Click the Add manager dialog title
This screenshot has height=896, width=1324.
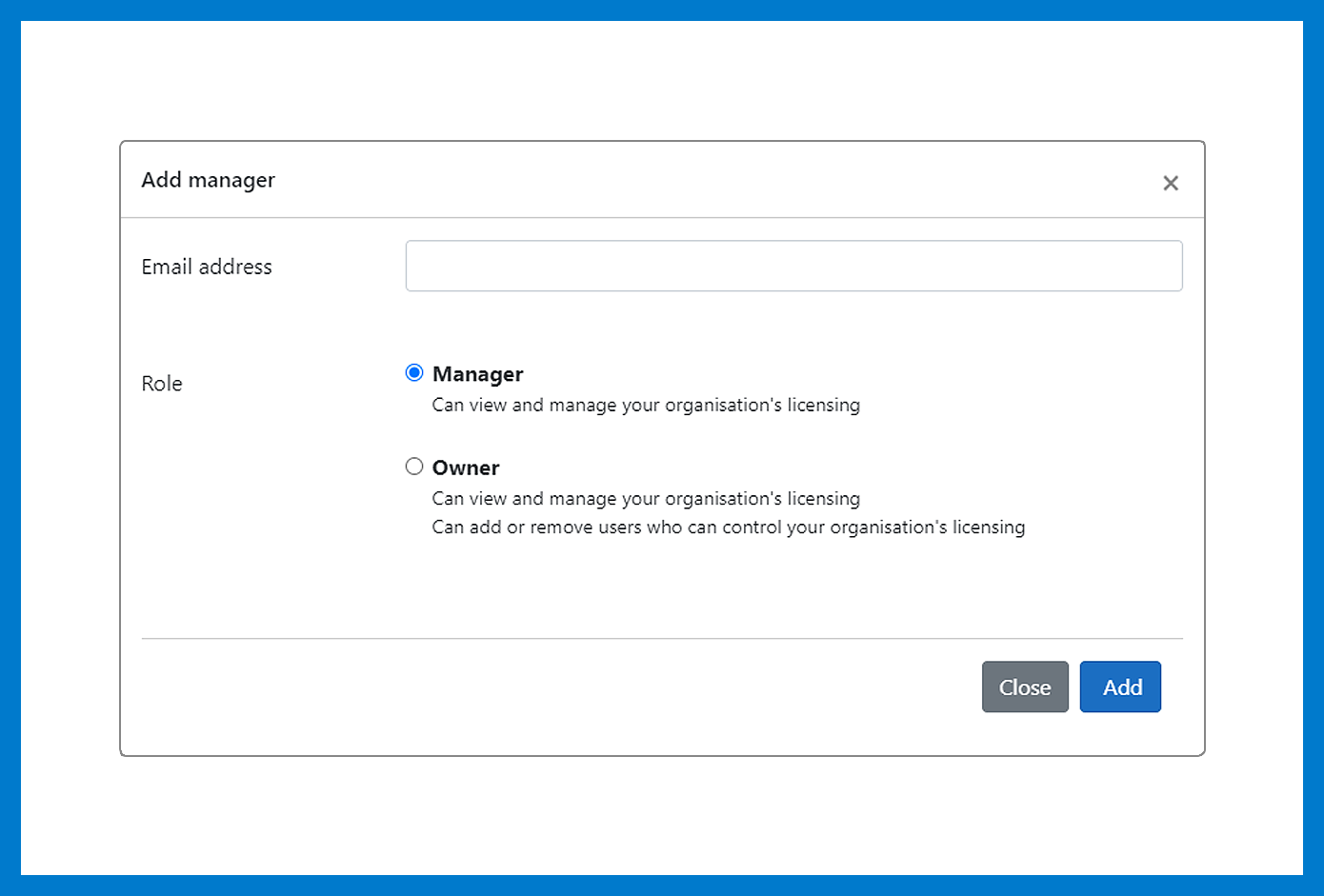tap(208, 180)
